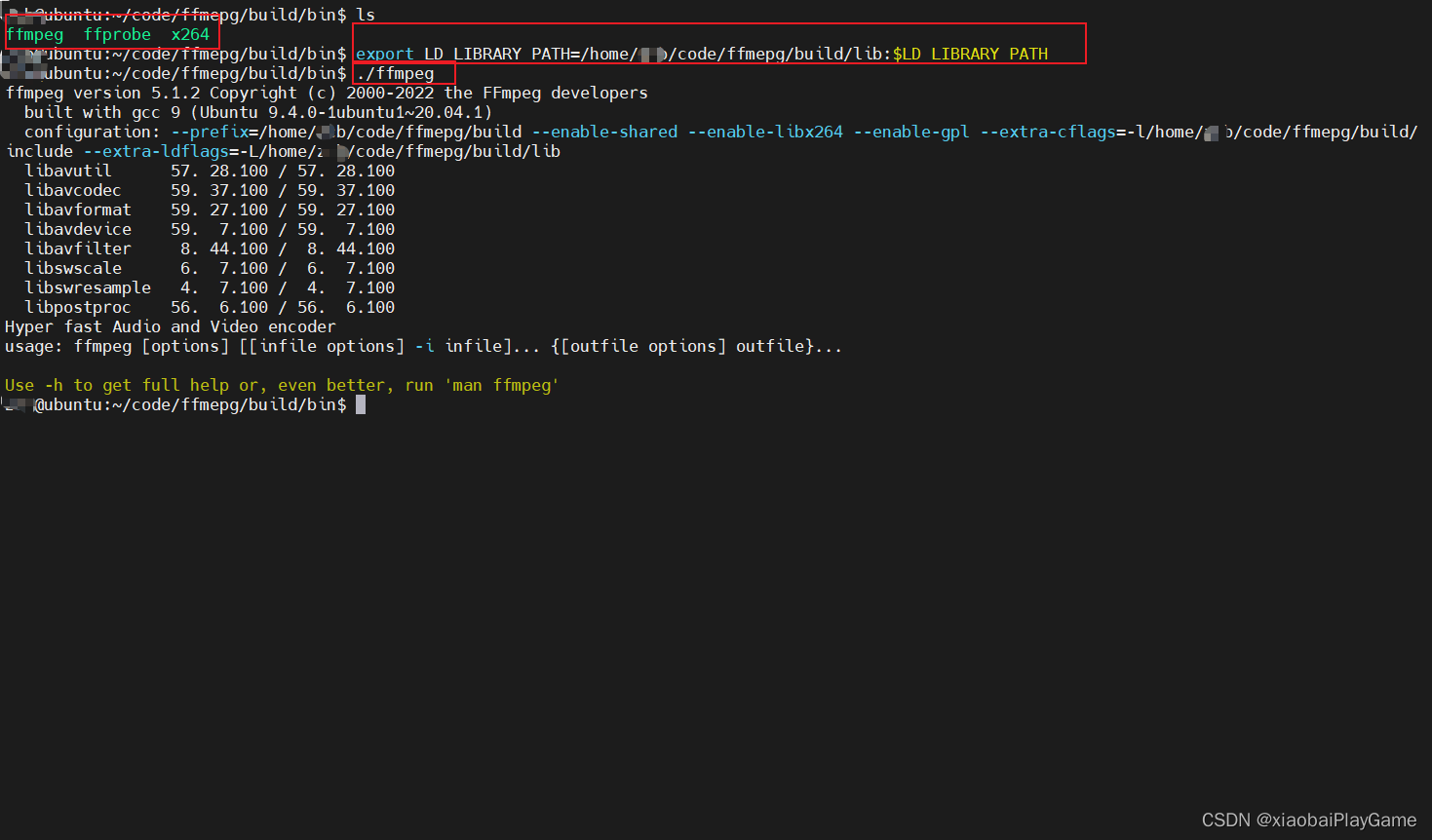Screen dimensions: 1432x840
Task: Click 'Hyper fast Audio and Video encoder' line
Action: click(171, 327)
